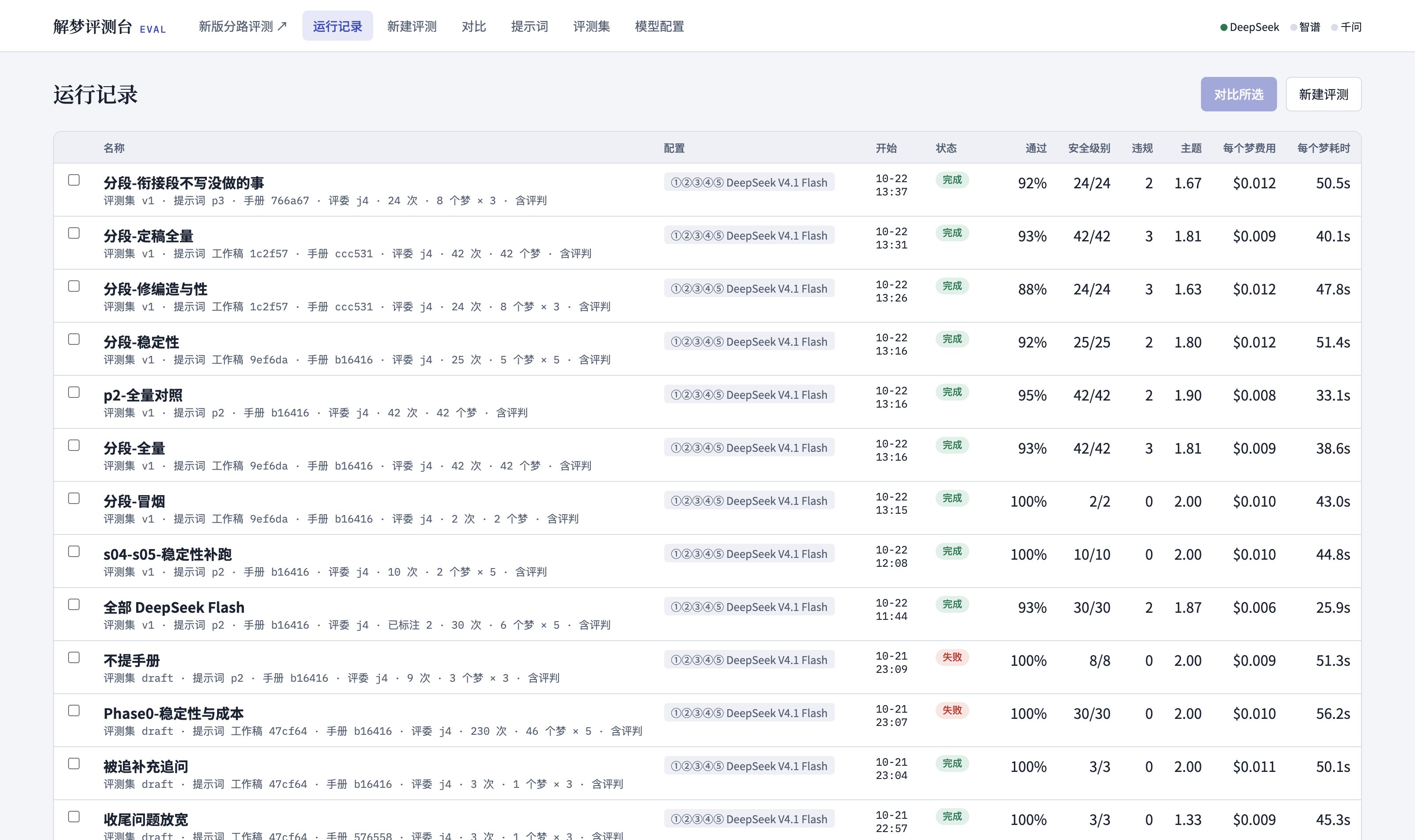Open the 提示词 tab
Screen dimensions: 1415x840
click(529, 26)
